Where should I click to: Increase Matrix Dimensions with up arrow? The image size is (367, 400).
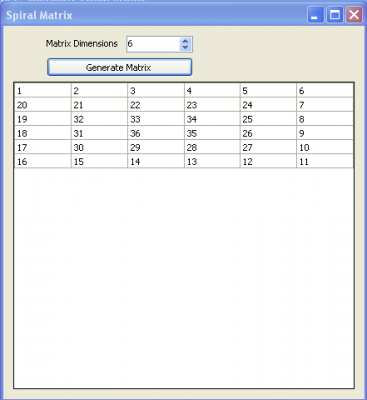point(185,41)
